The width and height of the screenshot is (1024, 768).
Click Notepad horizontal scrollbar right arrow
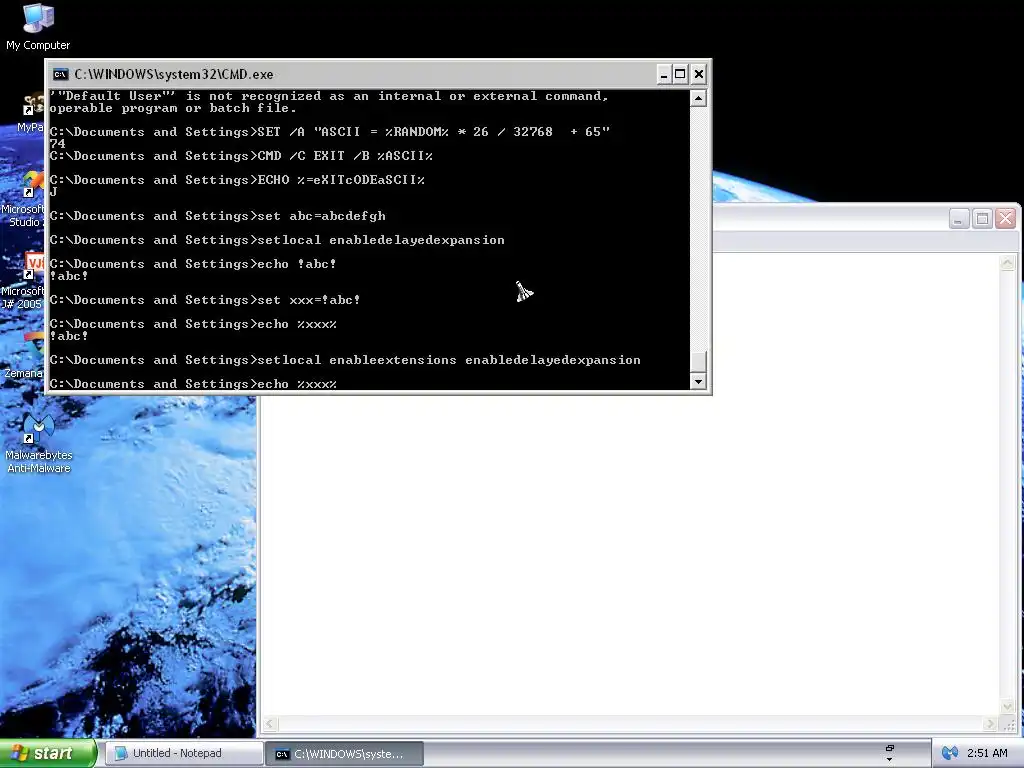click(990, 724)
